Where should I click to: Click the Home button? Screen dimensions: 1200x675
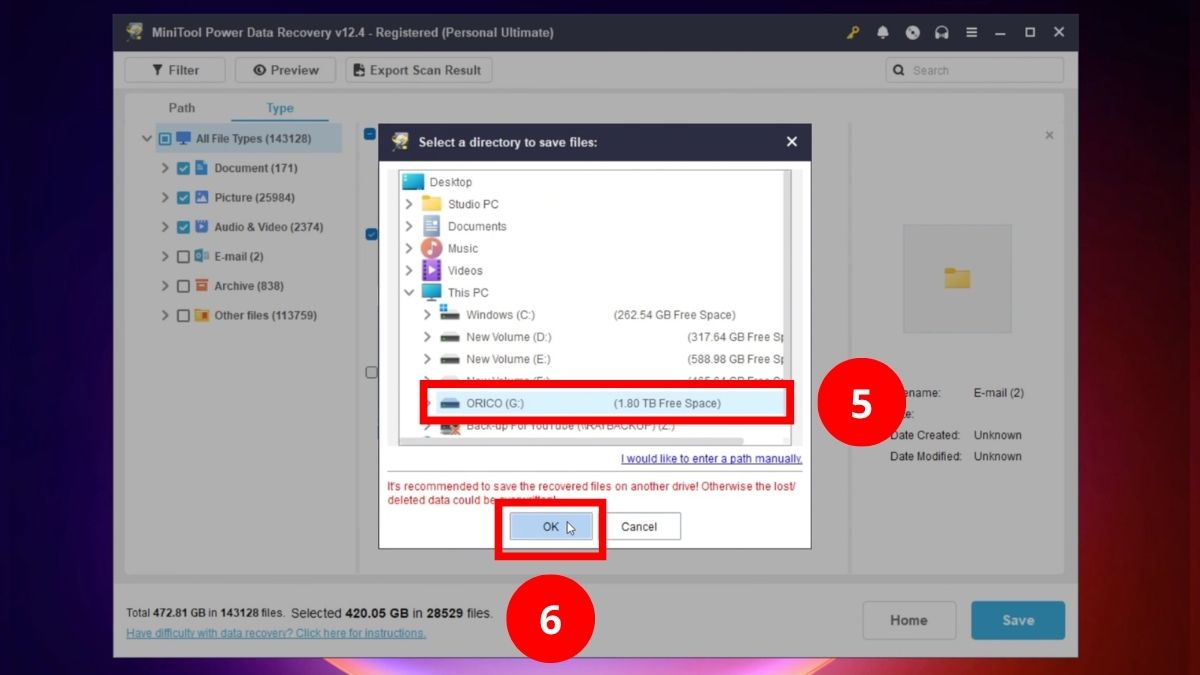[909, 620]
